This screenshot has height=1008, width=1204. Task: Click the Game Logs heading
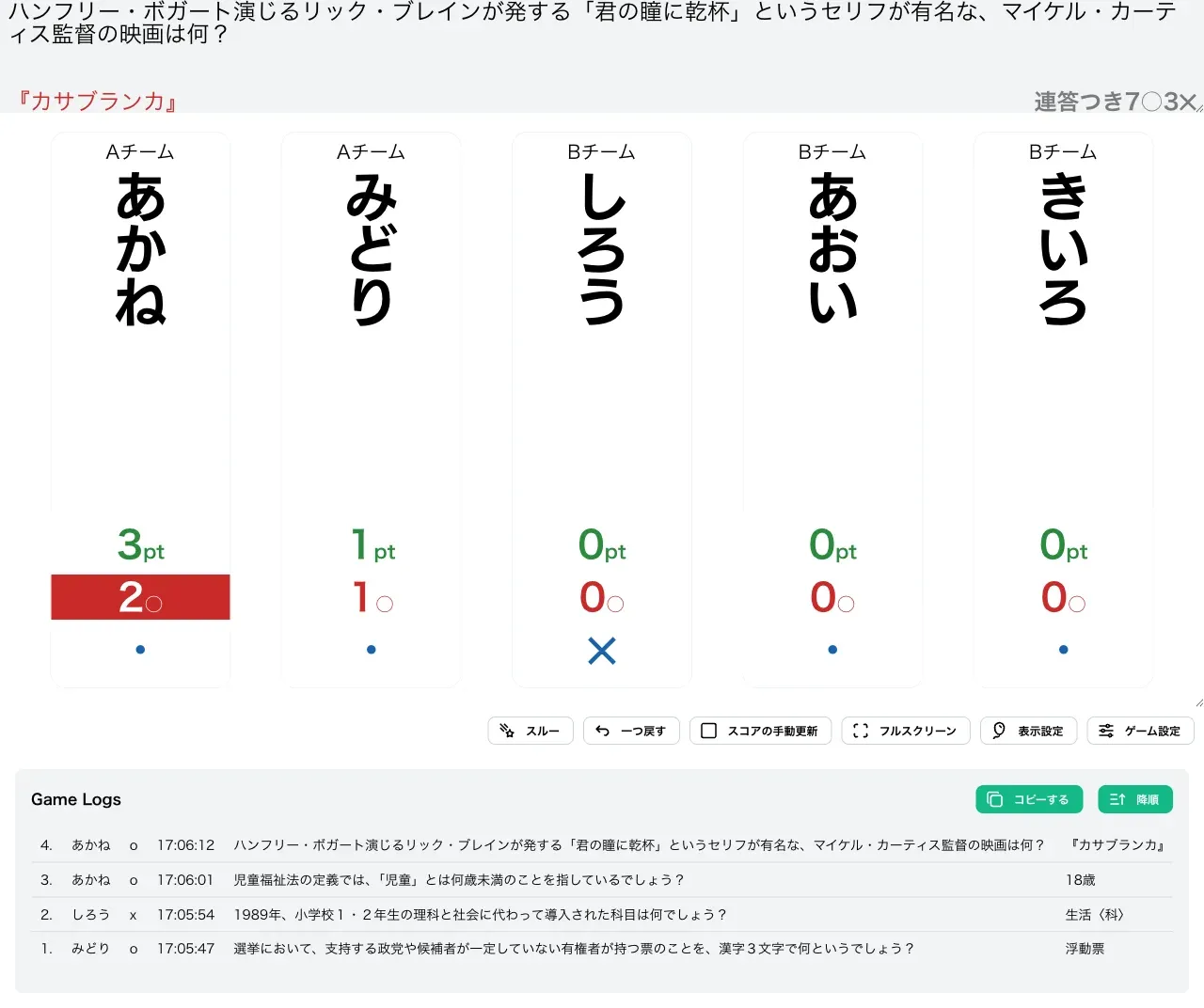point(76,799)
